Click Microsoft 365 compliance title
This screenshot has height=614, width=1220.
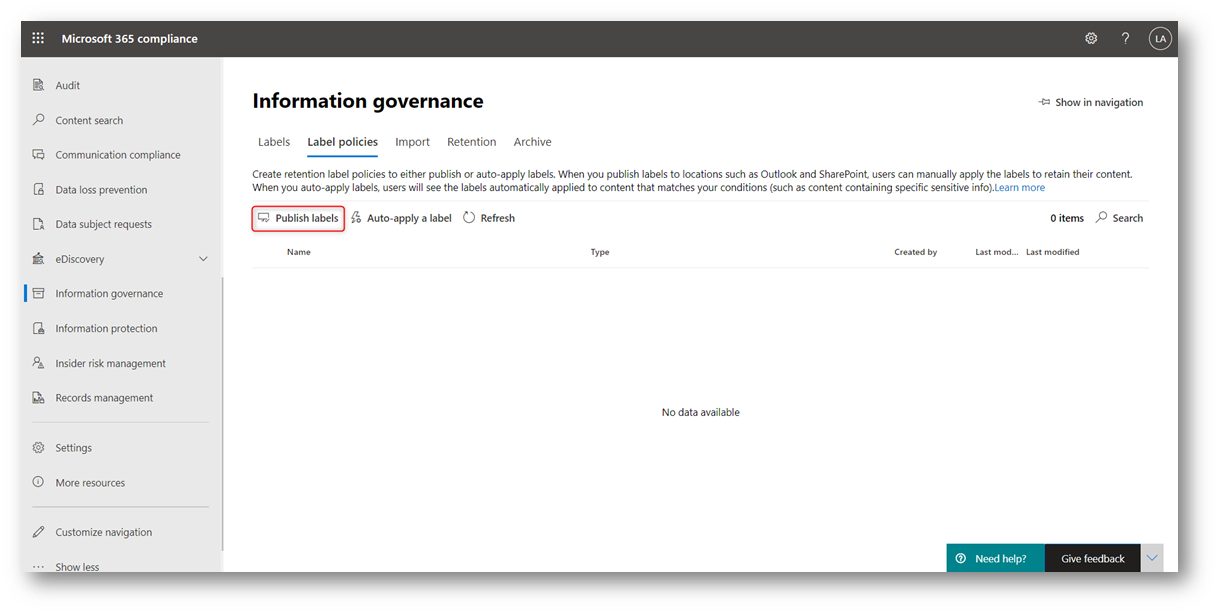pos(130,39)
